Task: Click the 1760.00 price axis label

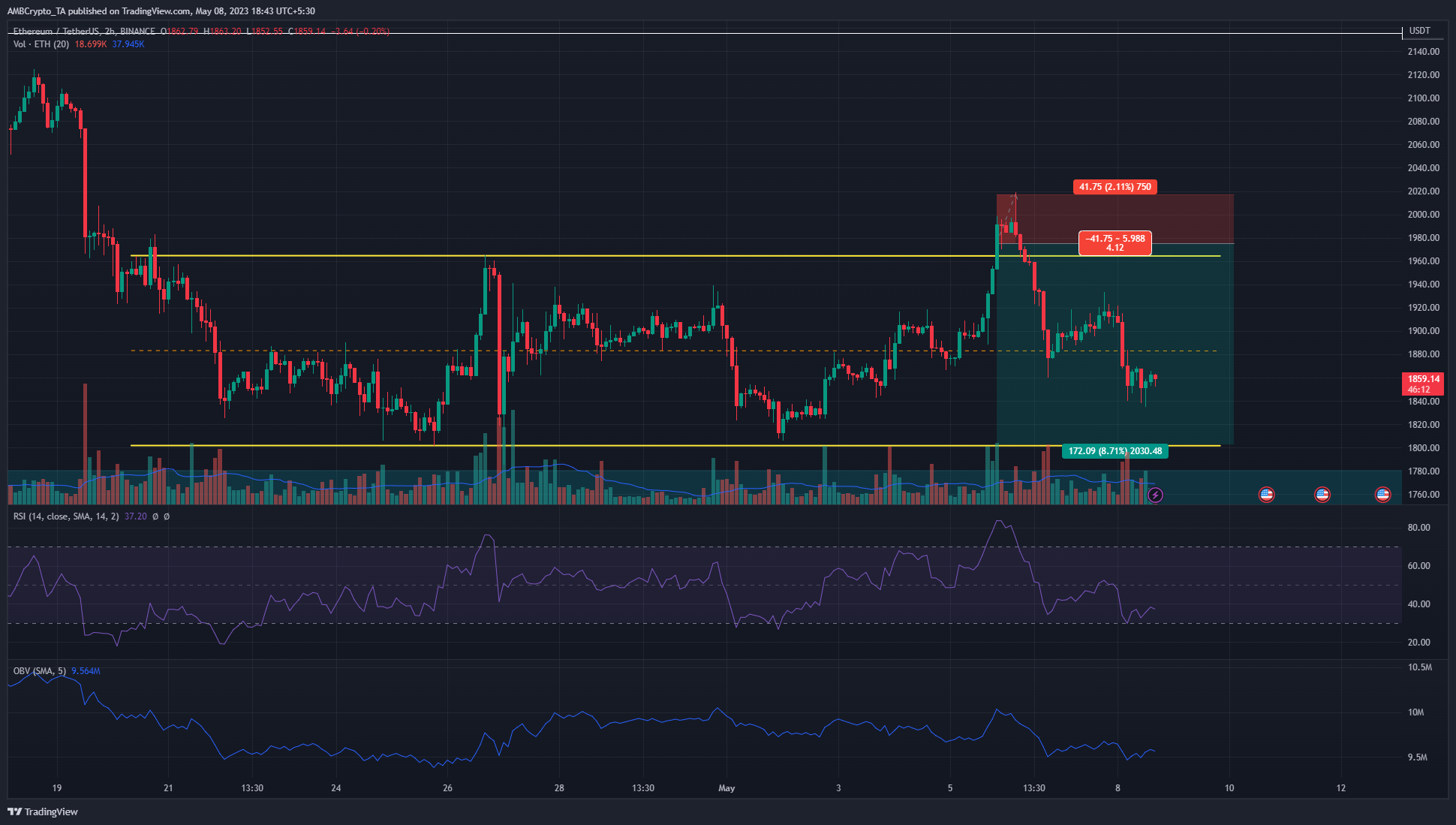Action: [1424, 495]
